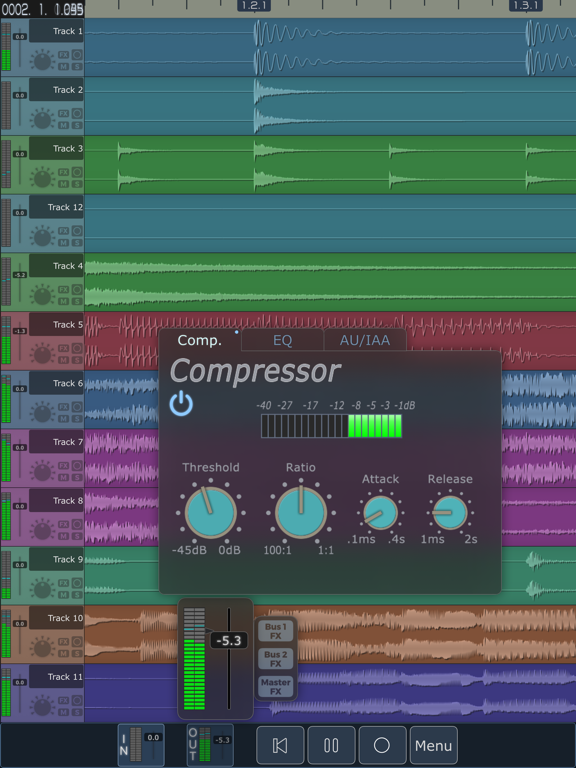This screenshot has width=576, height=768.
Task: Arm Track 2 for recording
Action: click(77, 114)
